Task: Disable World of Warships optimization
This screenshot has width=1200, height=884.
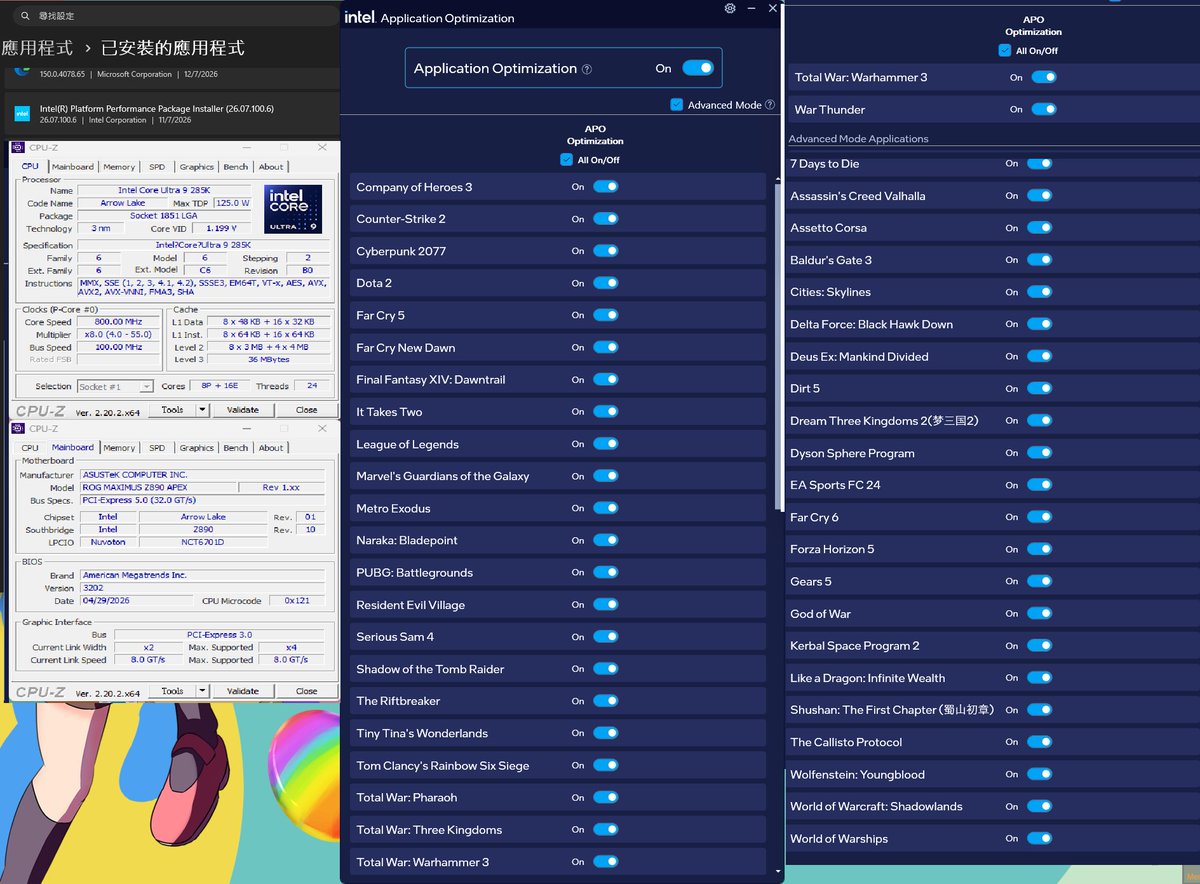Action: click(1040, 838)
